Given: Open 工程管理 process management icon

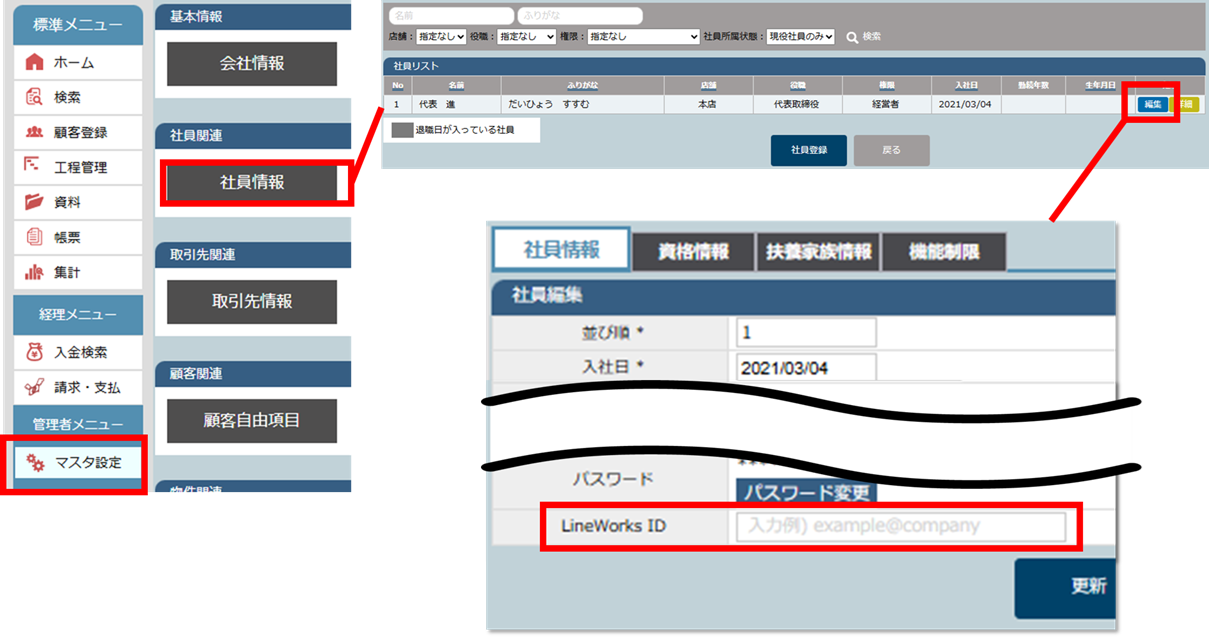Looking at the screenshot, I should [34, 167].
